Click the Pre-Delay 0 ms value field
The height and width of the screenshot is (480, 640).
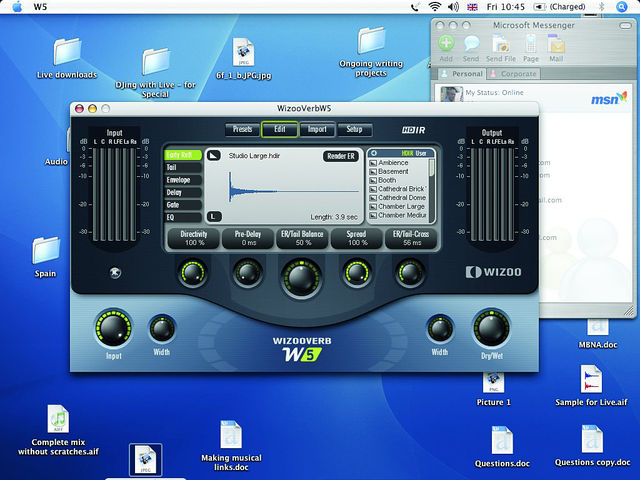click(248, 238)
